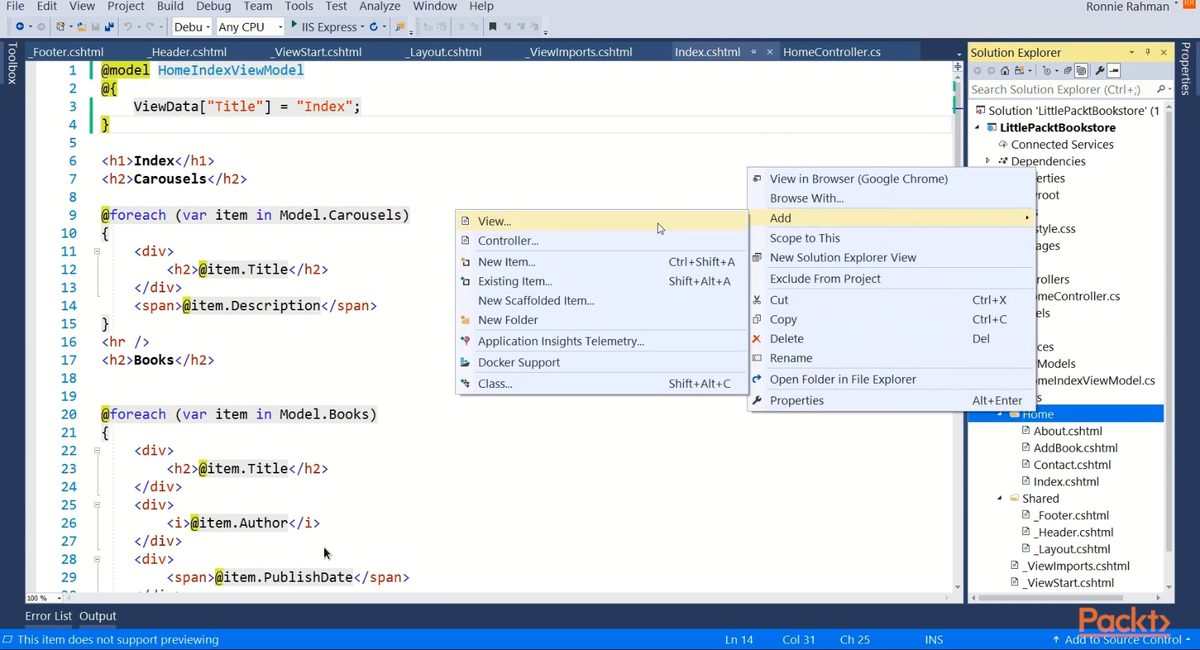
Task: Choose View in Browser (Google Chrome)
Action: [892, 178]
